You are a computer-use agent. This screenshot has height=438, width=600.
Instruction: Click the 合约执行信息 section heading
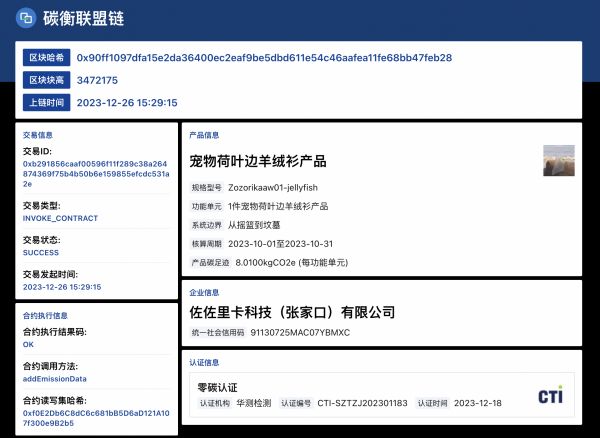tap(45, 316)
